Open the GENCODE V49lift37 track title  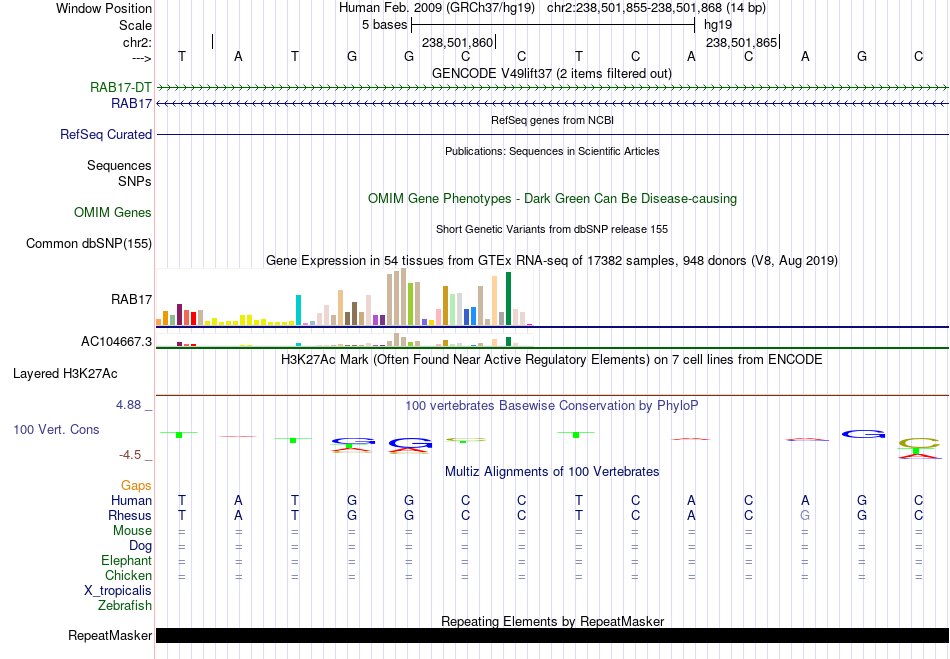(551, 73)
